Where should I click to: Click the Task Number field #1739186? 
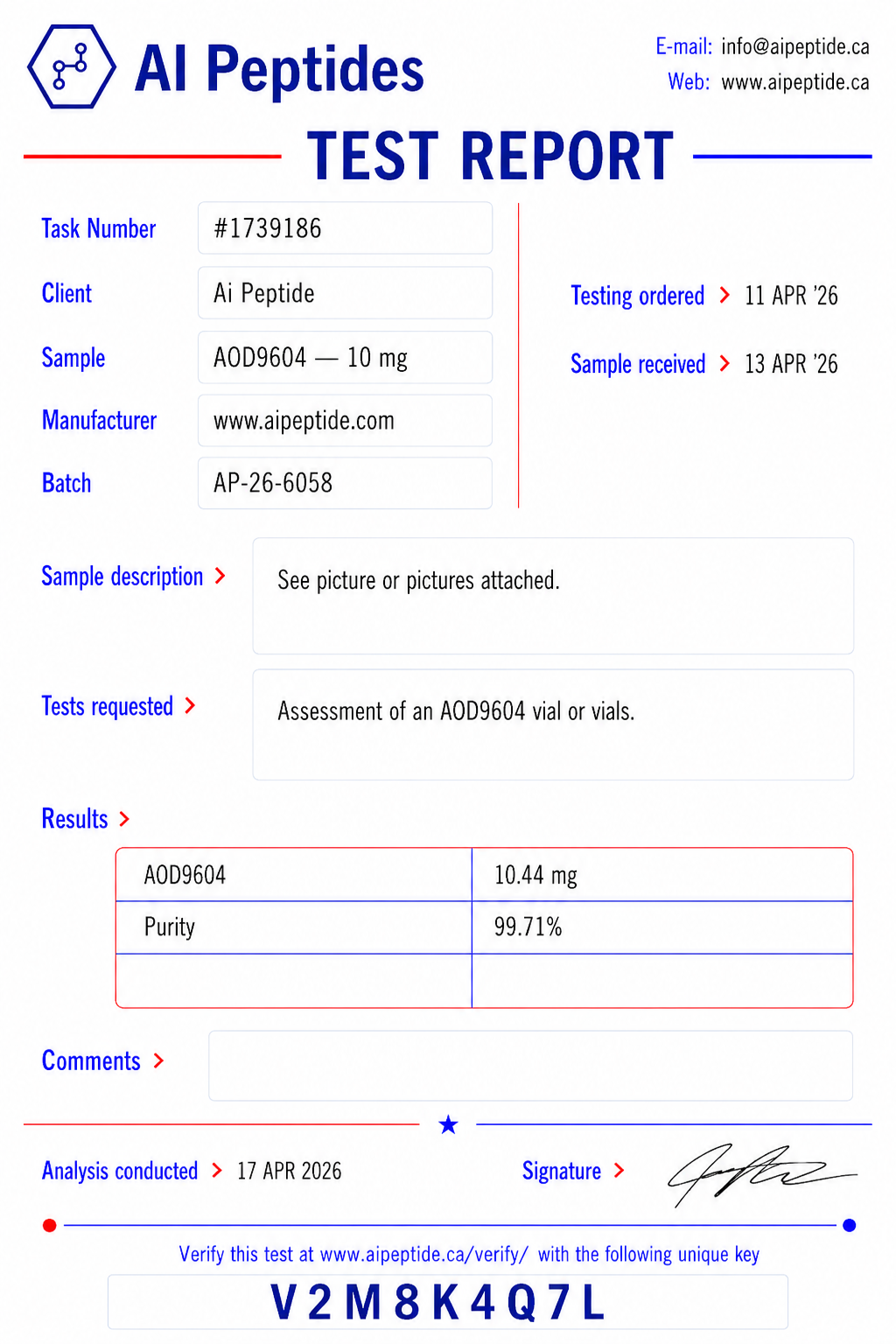coord(345,228)
